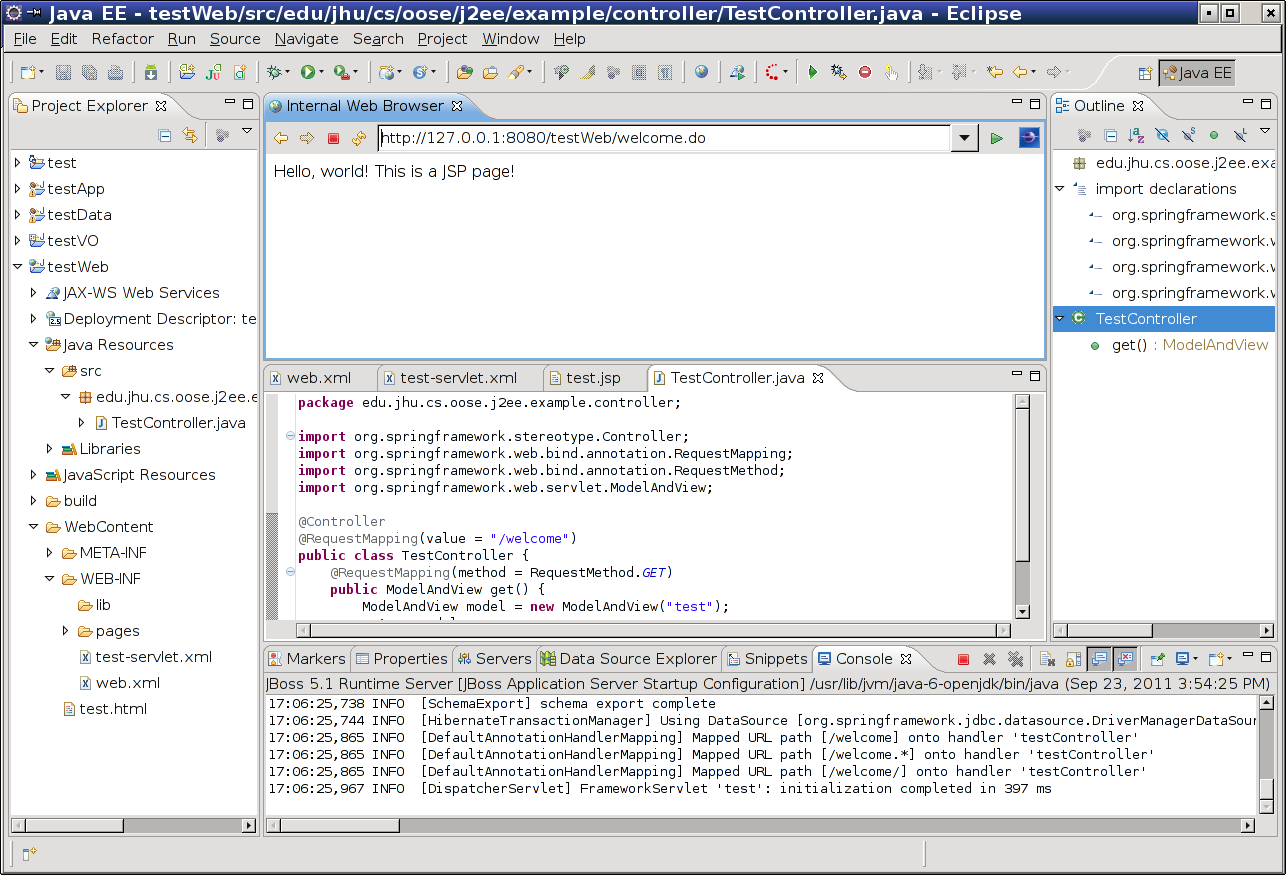
Task: Close the TestController.java editor tab
Action: 817,378
